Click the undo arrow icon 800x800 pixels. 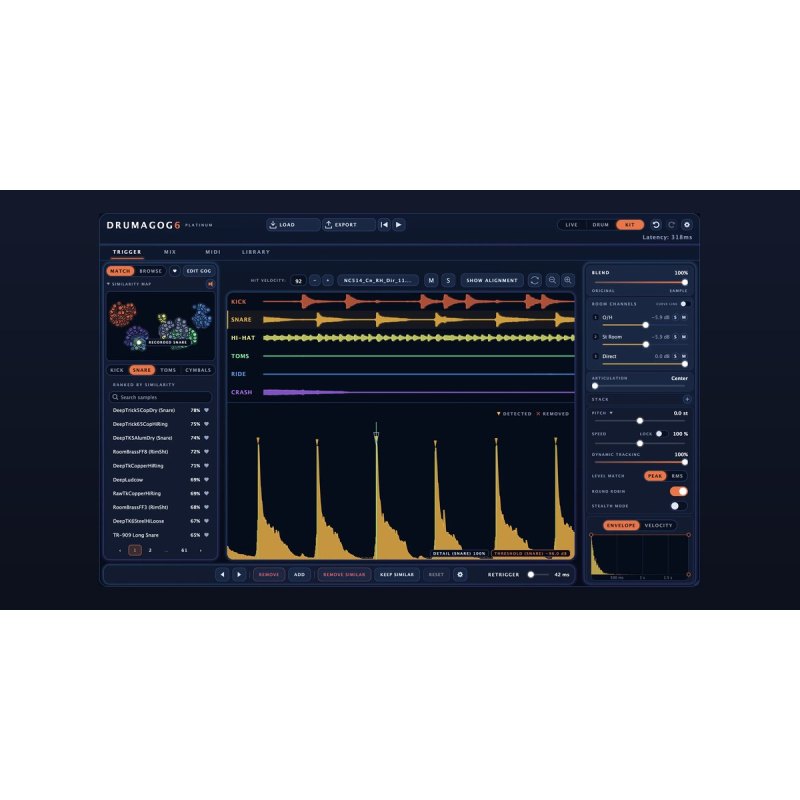click(x=656, y=224)
